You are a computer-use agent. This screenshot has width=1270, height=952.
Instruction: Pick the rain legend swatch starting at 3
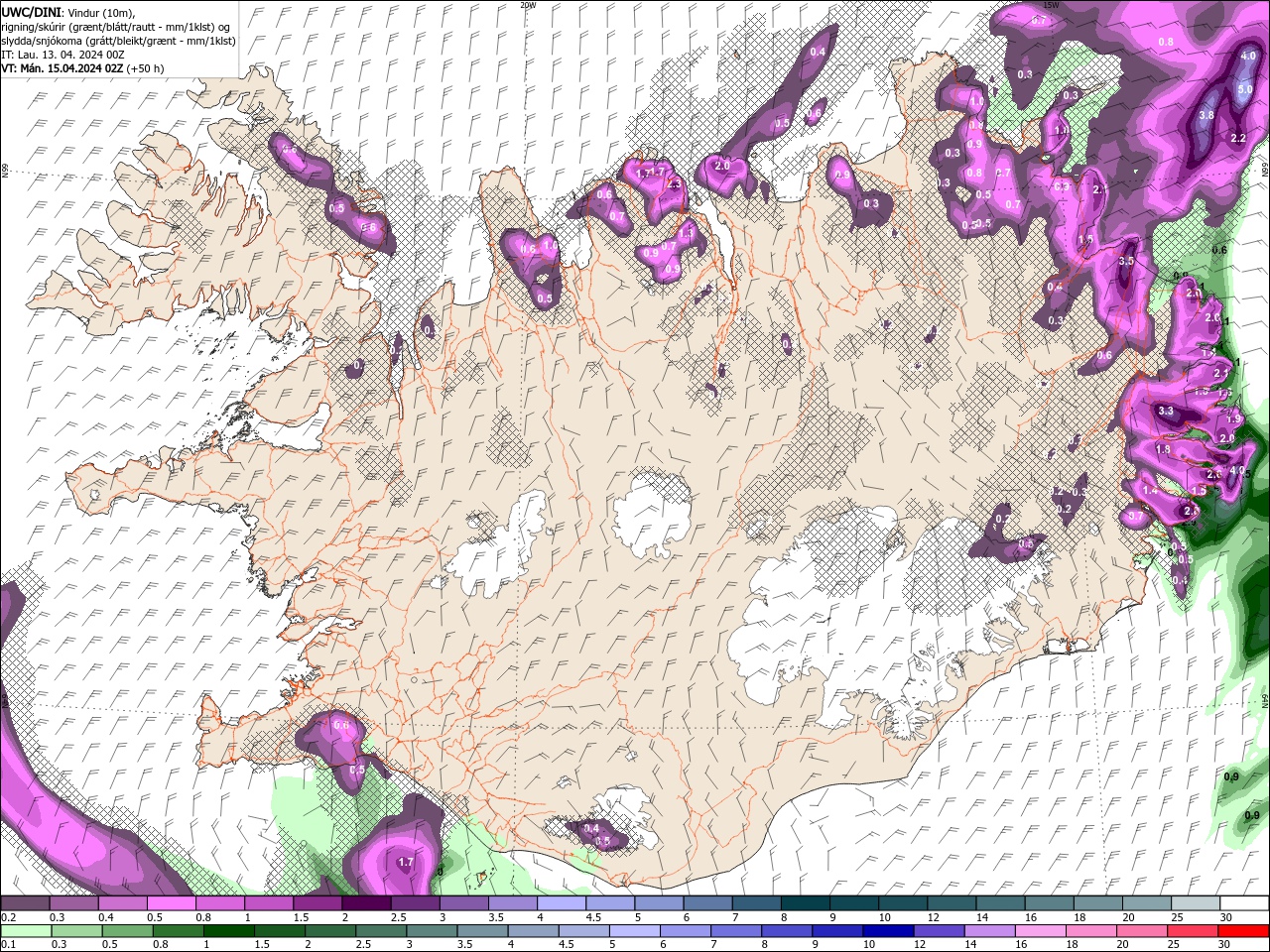431,931
